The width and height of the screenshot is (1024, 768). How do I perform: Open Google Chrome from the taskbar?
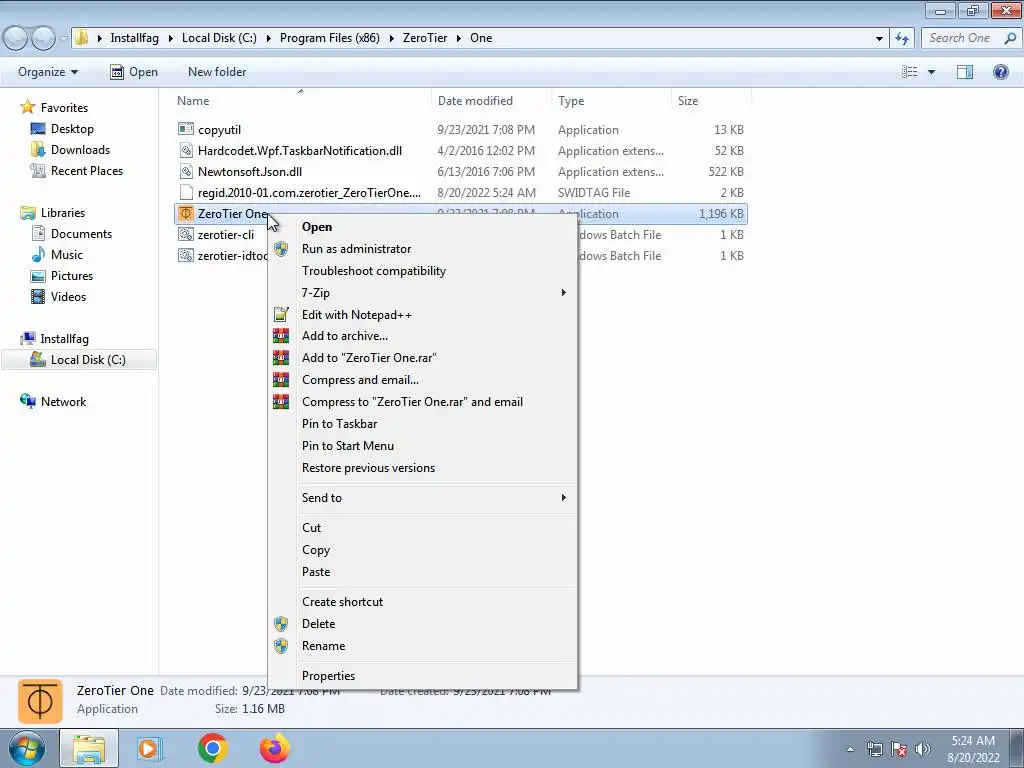[x=212, y=748]
